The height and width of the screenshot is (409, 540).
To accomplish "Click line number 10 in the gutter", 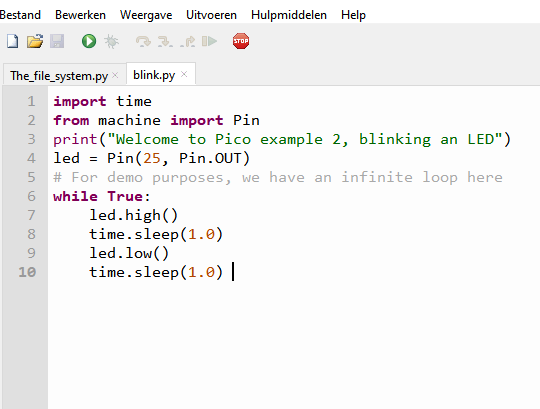I will (27, 272).
